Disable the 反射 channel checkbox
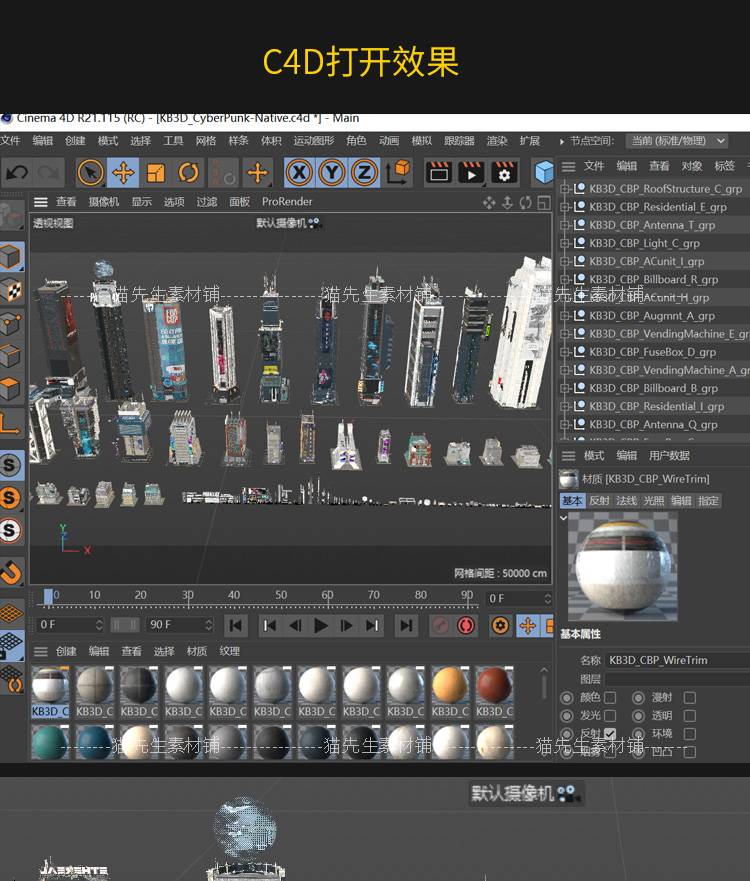 (610, 733)
